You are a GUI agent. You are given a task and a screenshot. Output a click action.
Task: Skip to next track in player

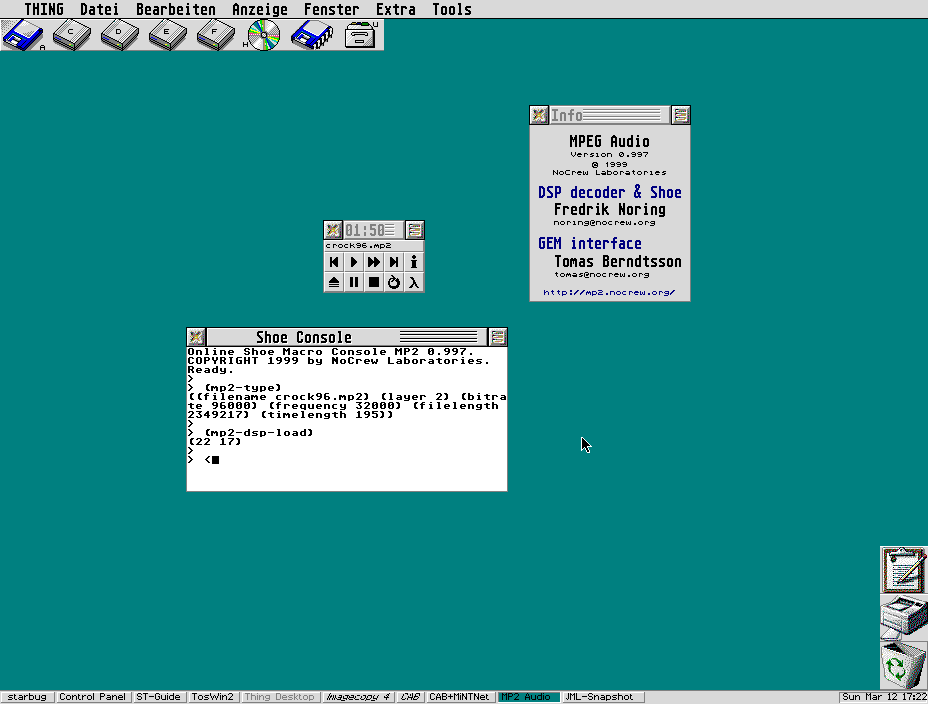394,262
